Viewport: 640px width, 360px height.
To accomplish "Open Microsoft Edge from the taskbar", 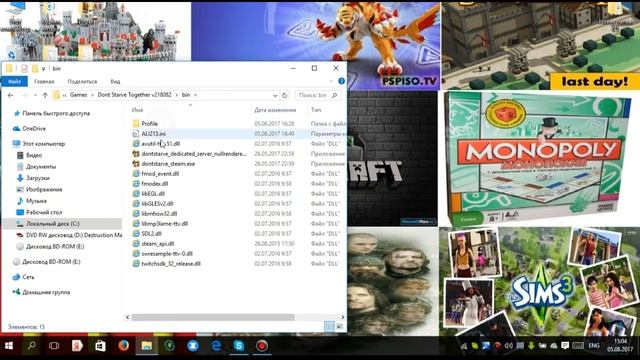I will tap(216, 346).
